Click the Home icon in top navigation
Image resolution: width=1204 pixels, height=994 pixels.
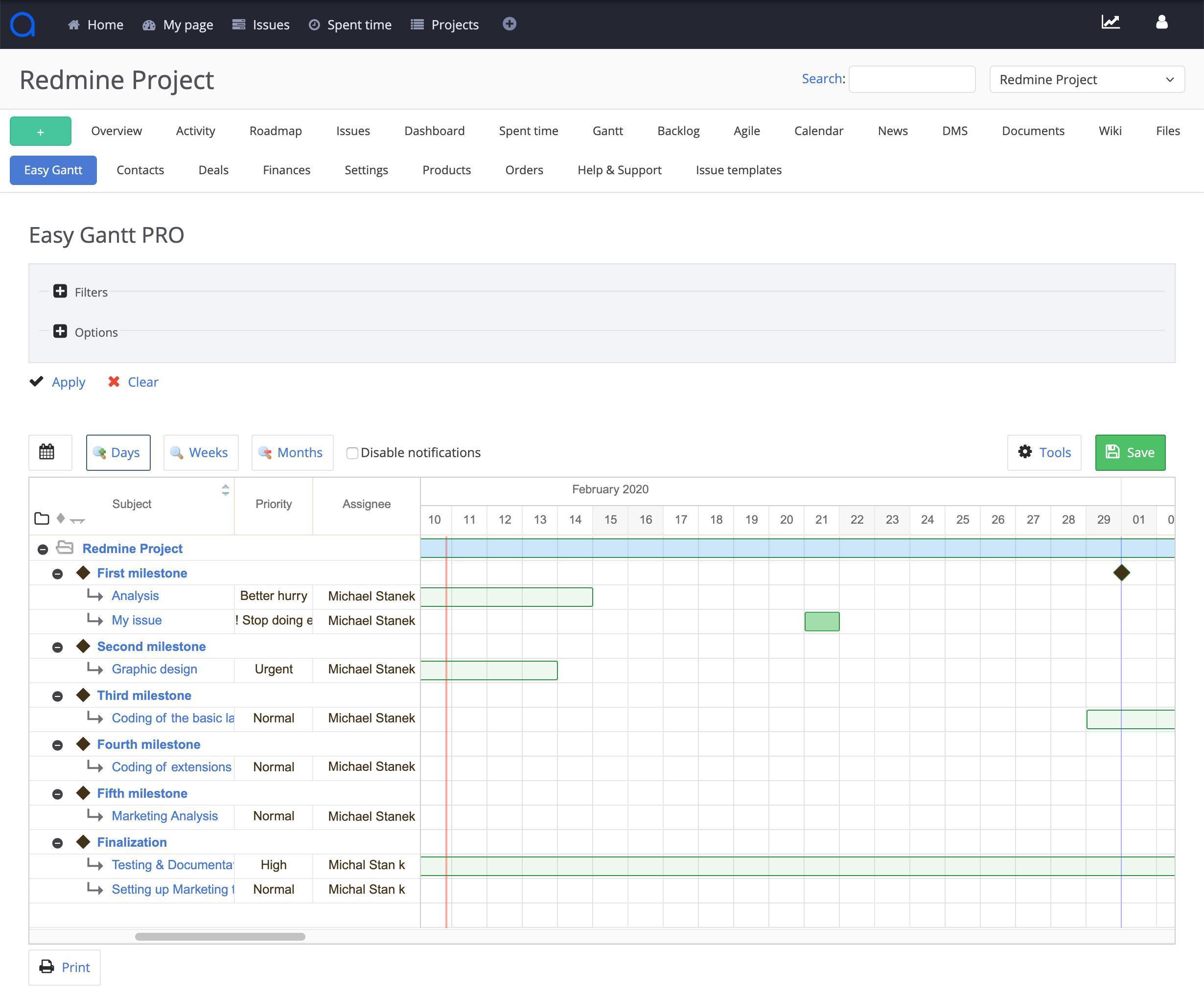coord(74,24)
